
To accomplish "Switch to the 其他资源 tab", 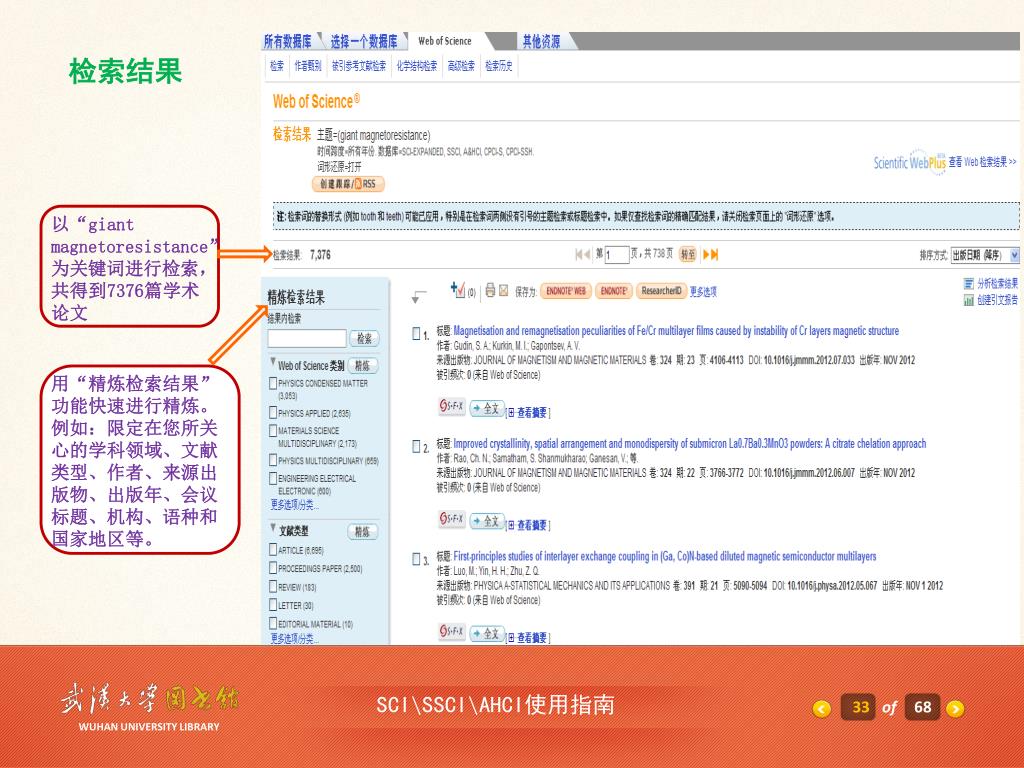I will [x=541, y=41].
